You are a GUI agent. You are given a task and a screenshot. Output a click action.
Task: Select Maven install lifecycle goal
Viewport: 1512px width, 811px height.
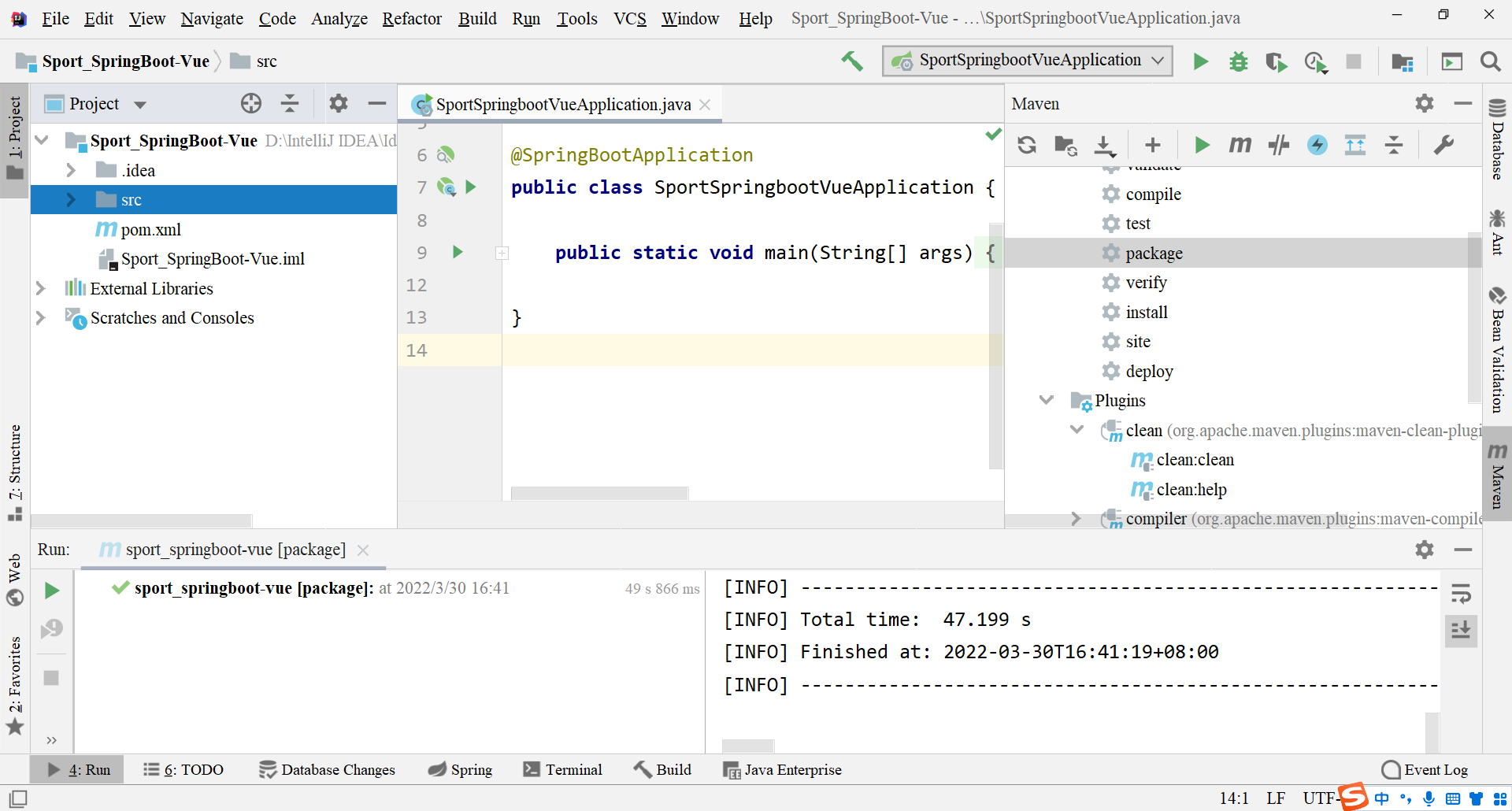click(1147, 312)
